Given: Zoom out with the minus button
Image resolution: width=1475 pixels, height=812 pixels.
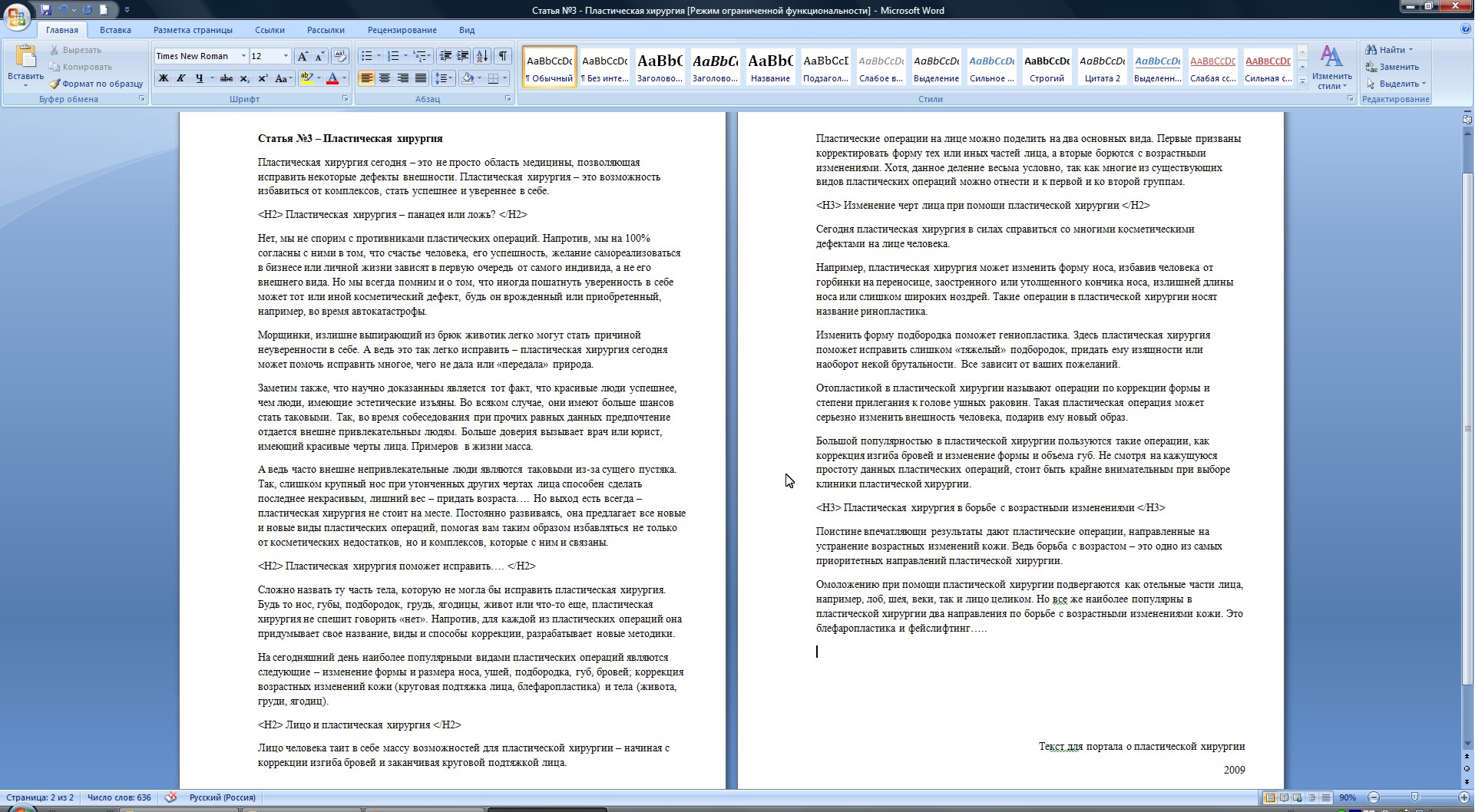Looking at the screenshot, I should click(1374, 797).
